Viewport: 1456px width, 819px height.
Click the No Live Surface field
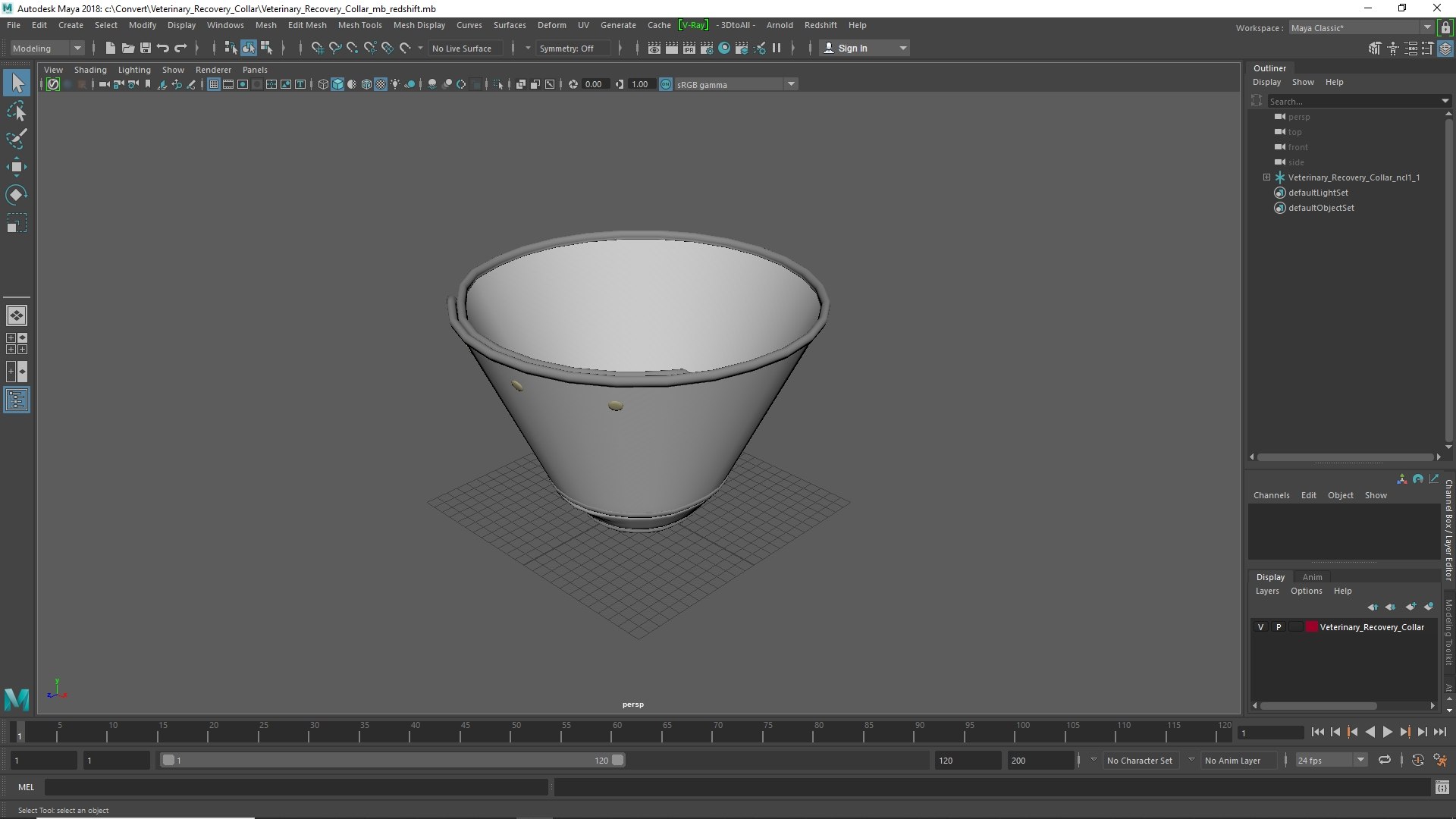pyautogui.click(x=462, y=48)
